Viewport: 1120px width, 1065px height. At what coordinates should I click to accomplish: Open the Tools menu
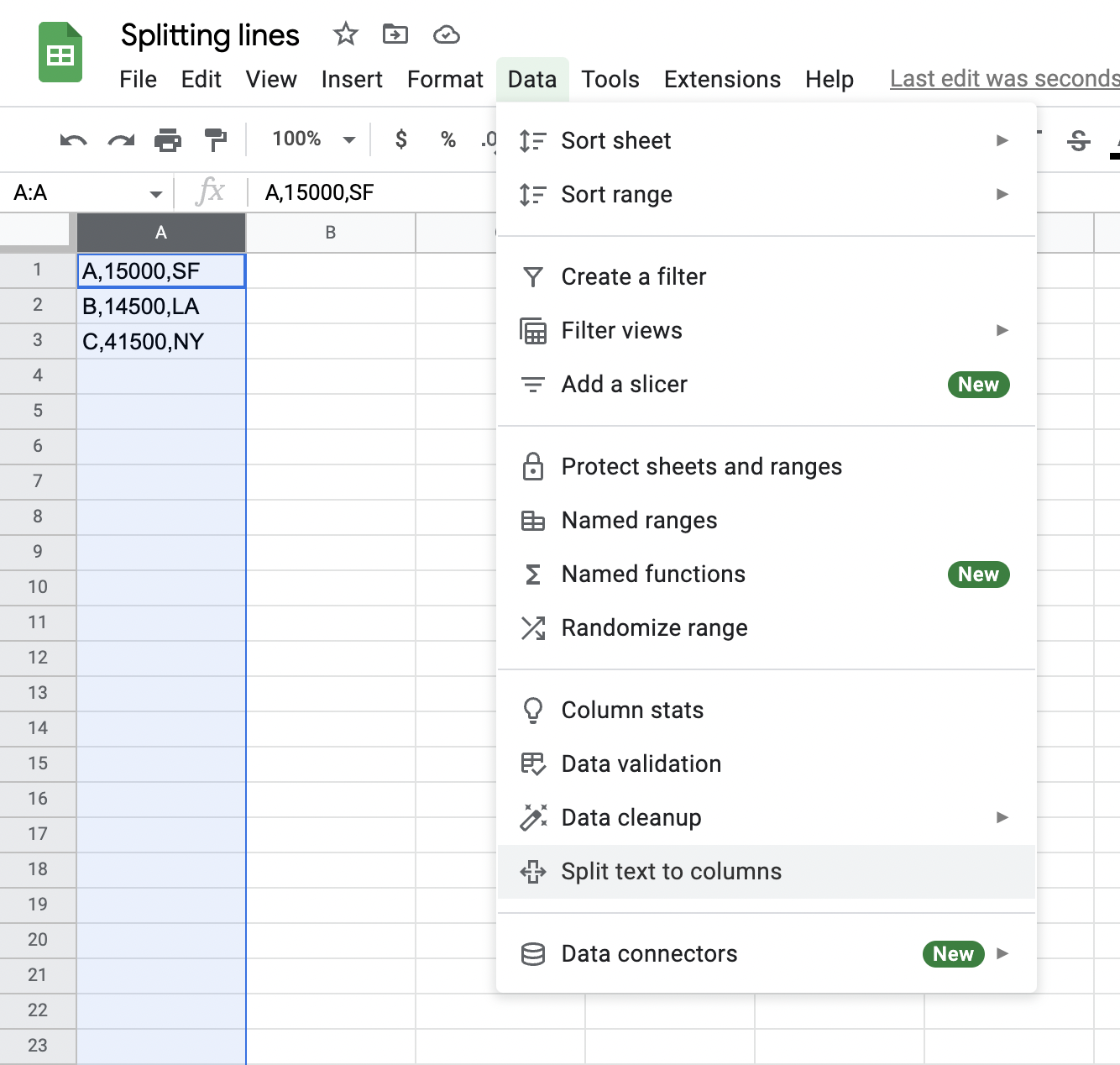[610, 79]
